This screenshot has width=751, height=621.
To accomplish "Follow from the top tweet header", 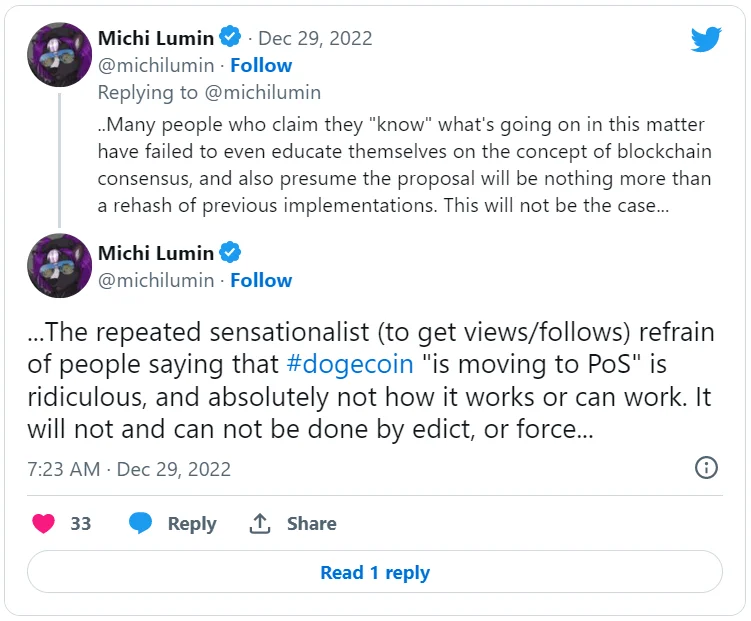I will point(261,65).
